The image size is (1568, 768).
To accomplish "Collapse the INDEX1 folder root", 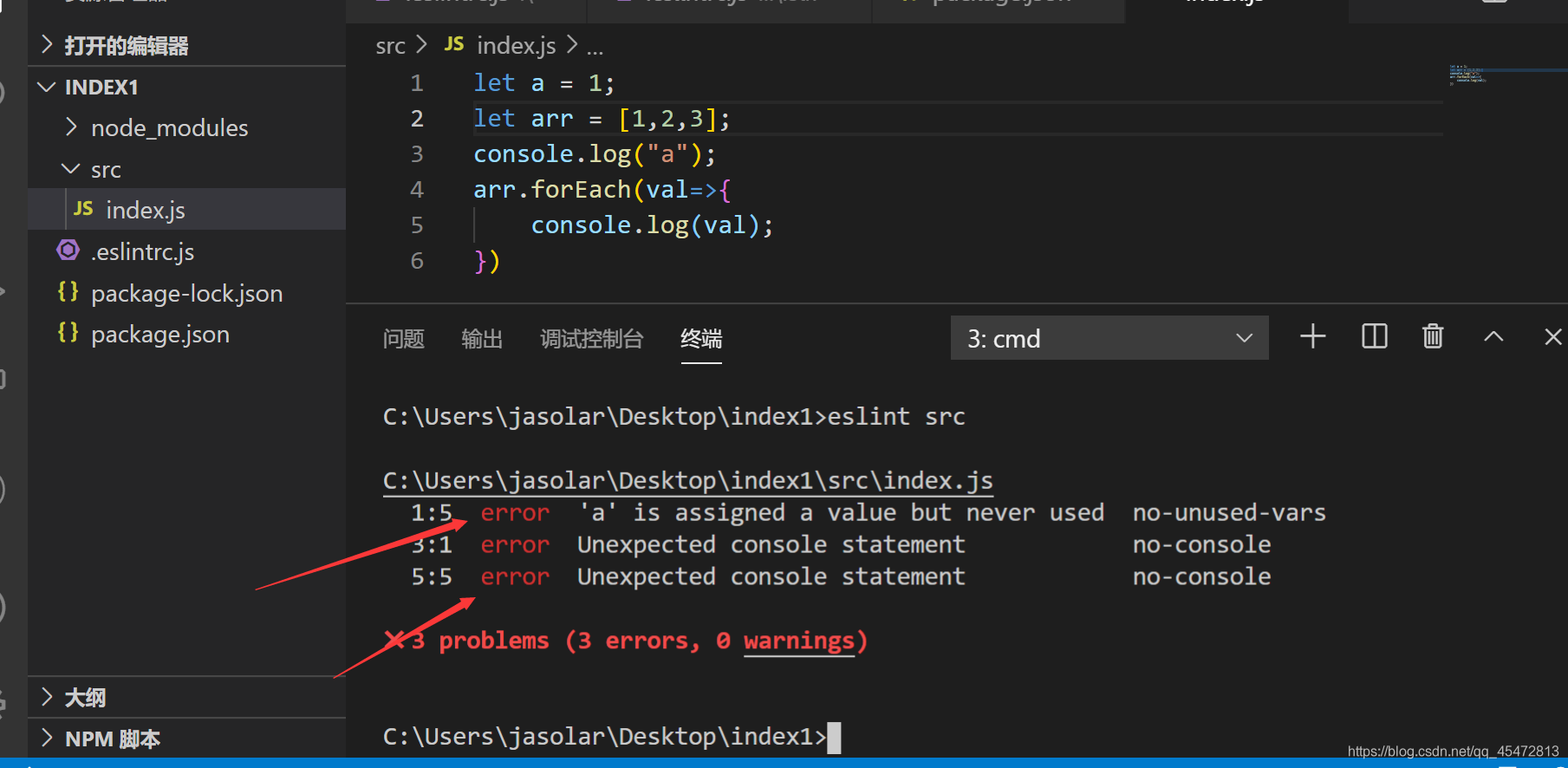I will (101, 87).
